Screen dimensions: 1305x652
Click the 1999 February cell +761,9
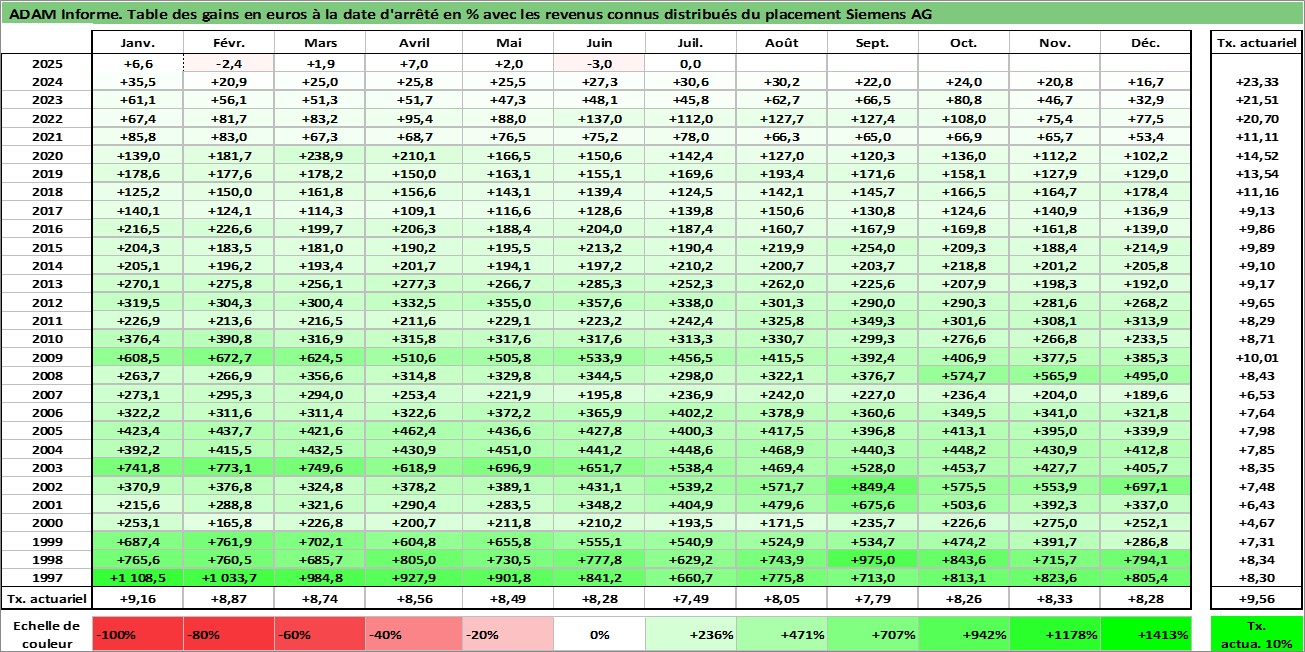229,542
